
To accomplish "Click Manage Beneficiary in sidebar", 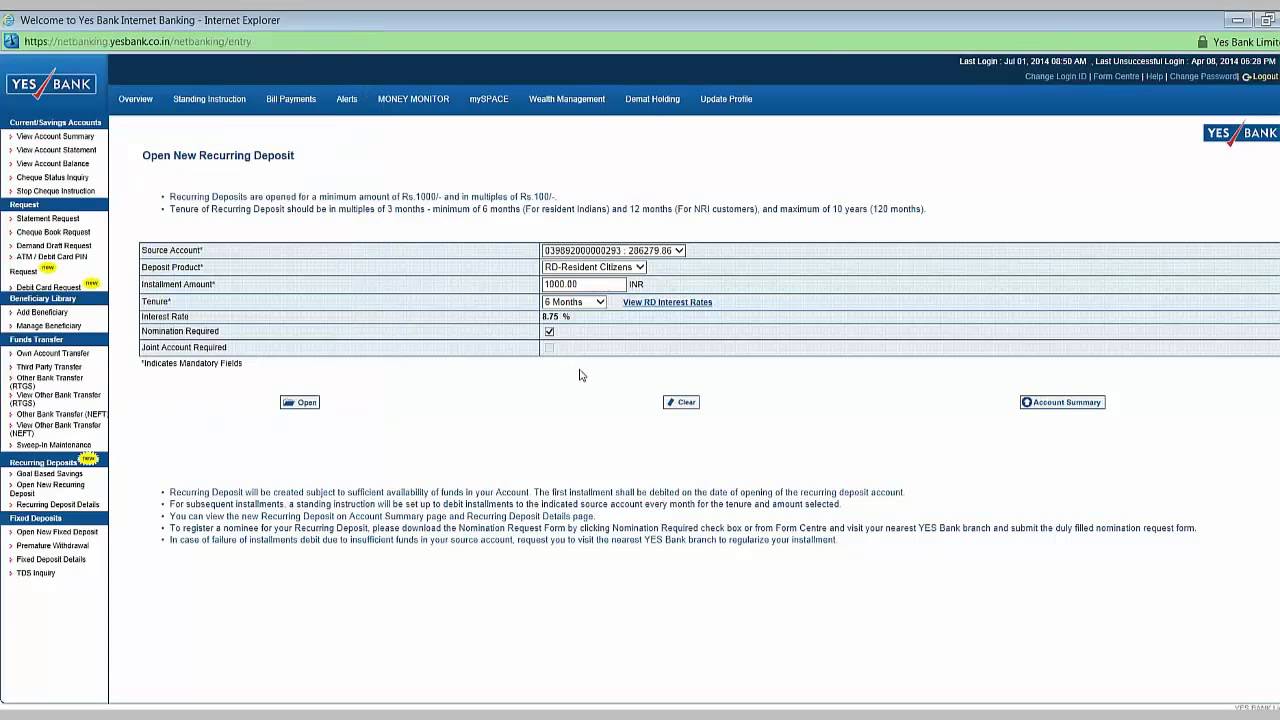I will click(x=49, y=326).
